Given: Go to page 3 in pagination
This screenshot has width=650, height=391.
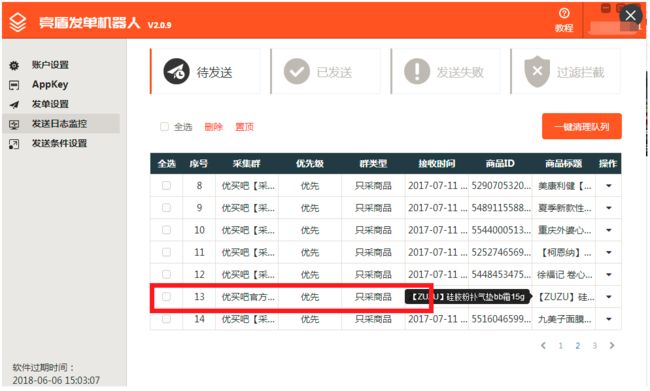Looking at the screenshot, I should pyautogui.click(x=594, y=345).
